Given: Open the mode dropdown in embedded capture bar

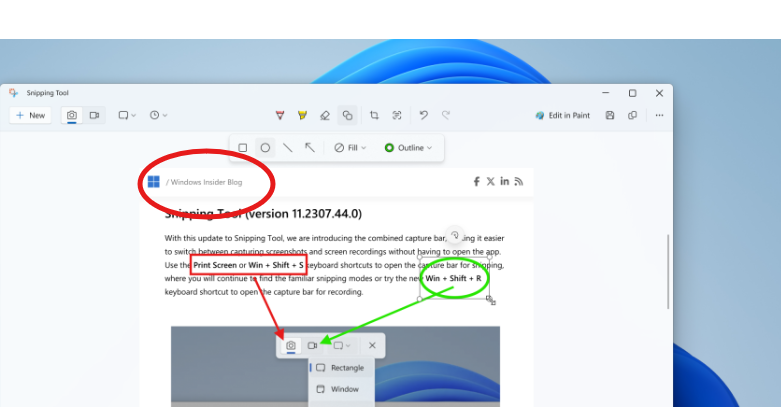Looking at the screenshot, I should point(342,345).
